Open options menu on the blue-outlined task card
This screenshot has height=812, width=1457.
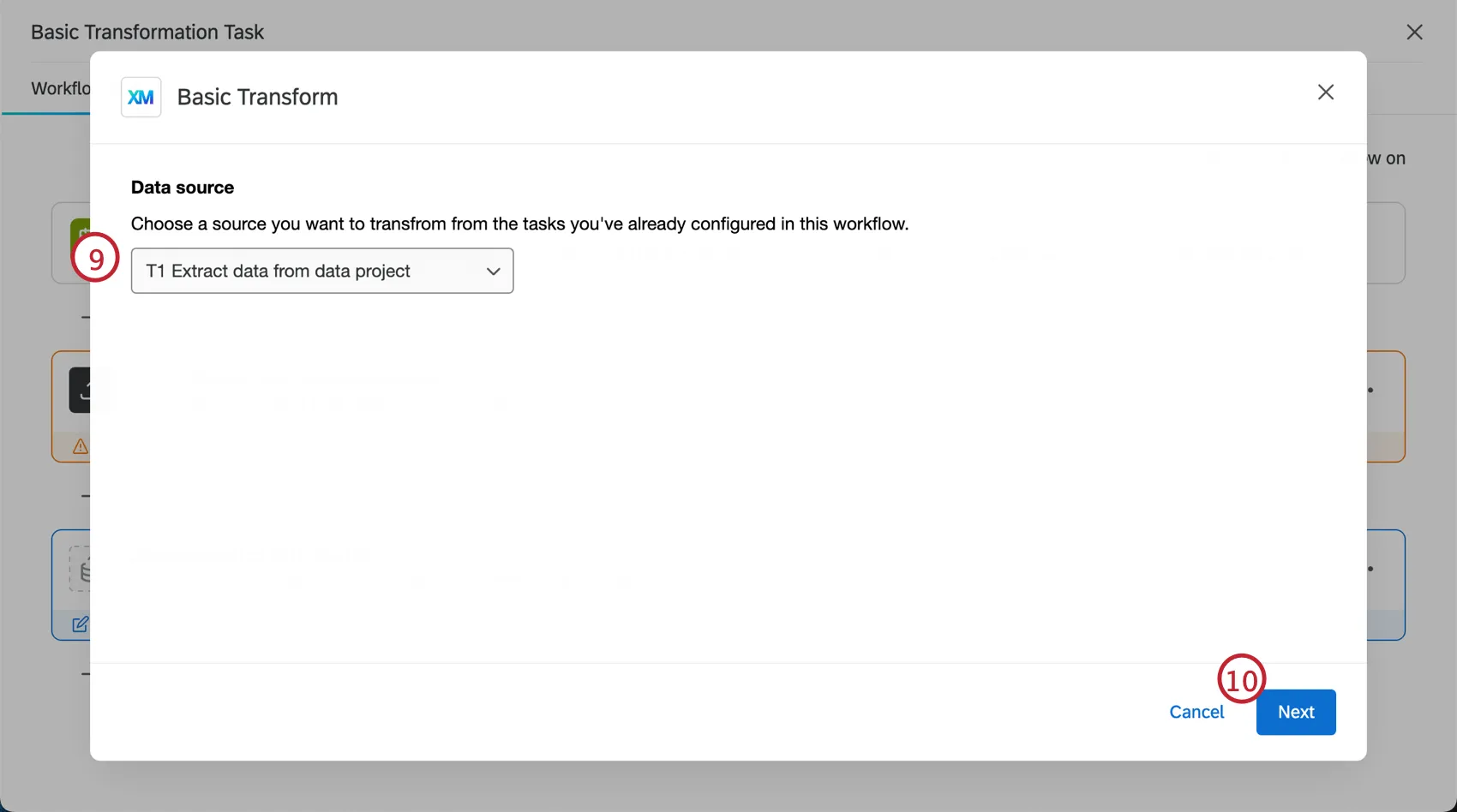tap(1370, 568)
